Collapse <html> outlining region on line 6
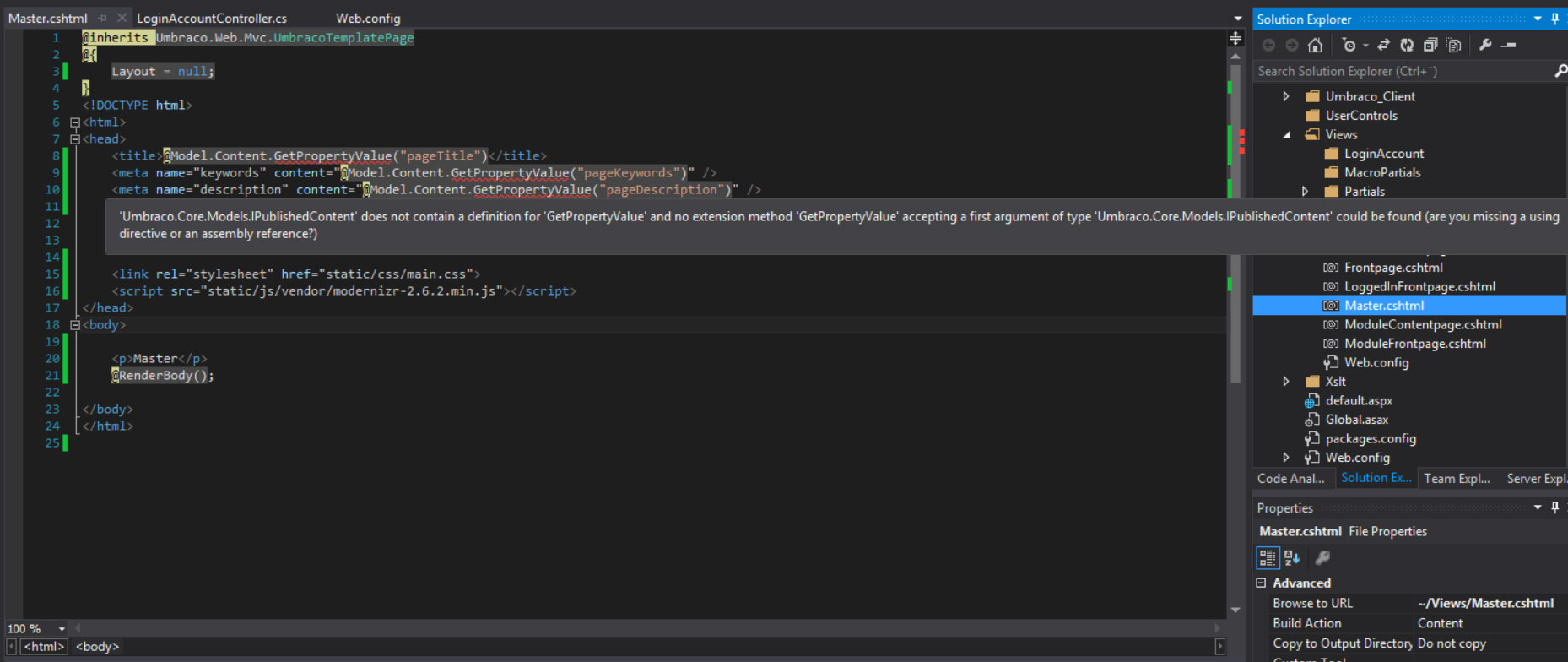The width and height of the screenshot is (1568, 662). (75, 122)
